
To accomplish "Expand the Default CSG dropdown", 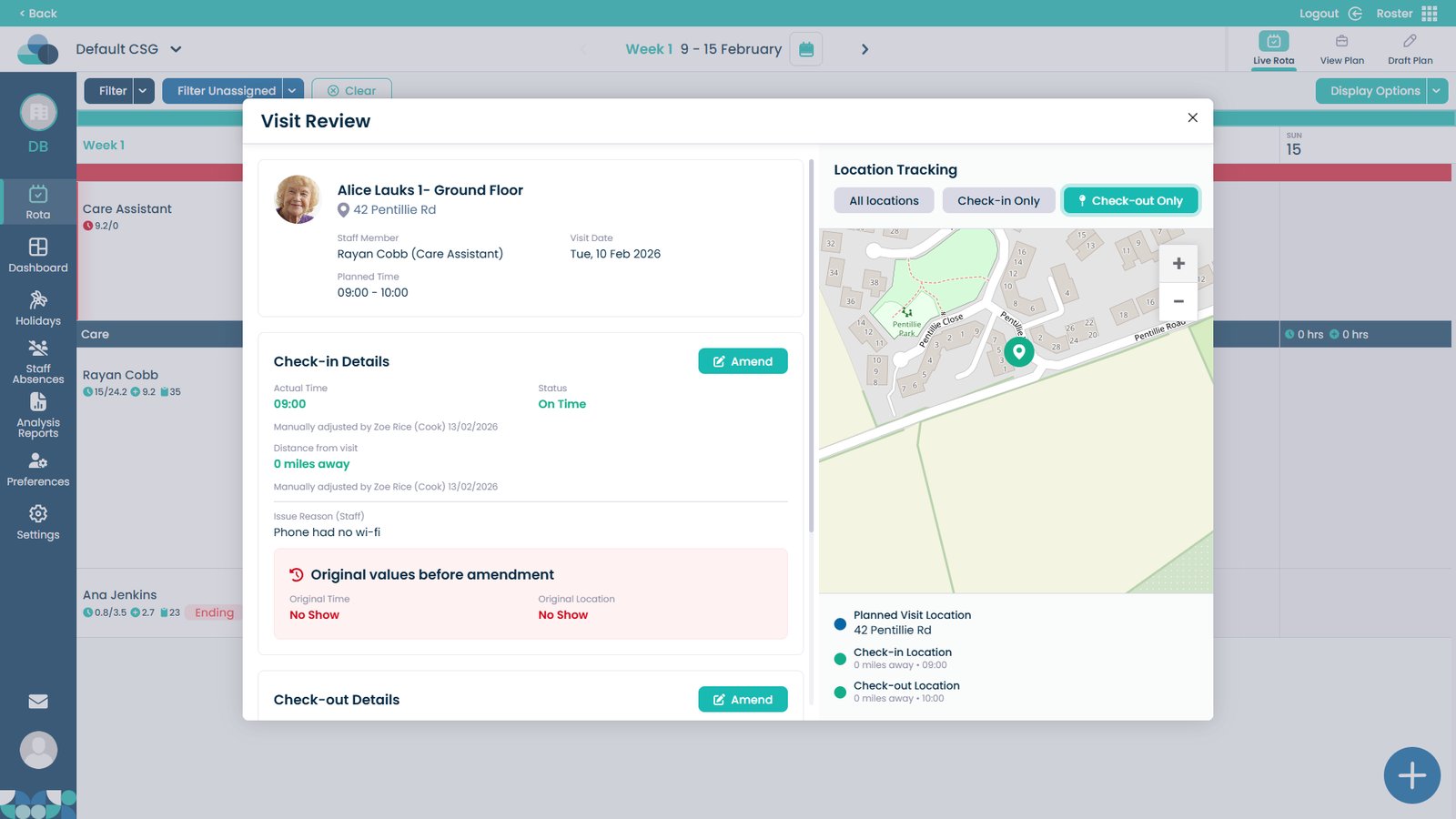I will click(x=176, y=49).
